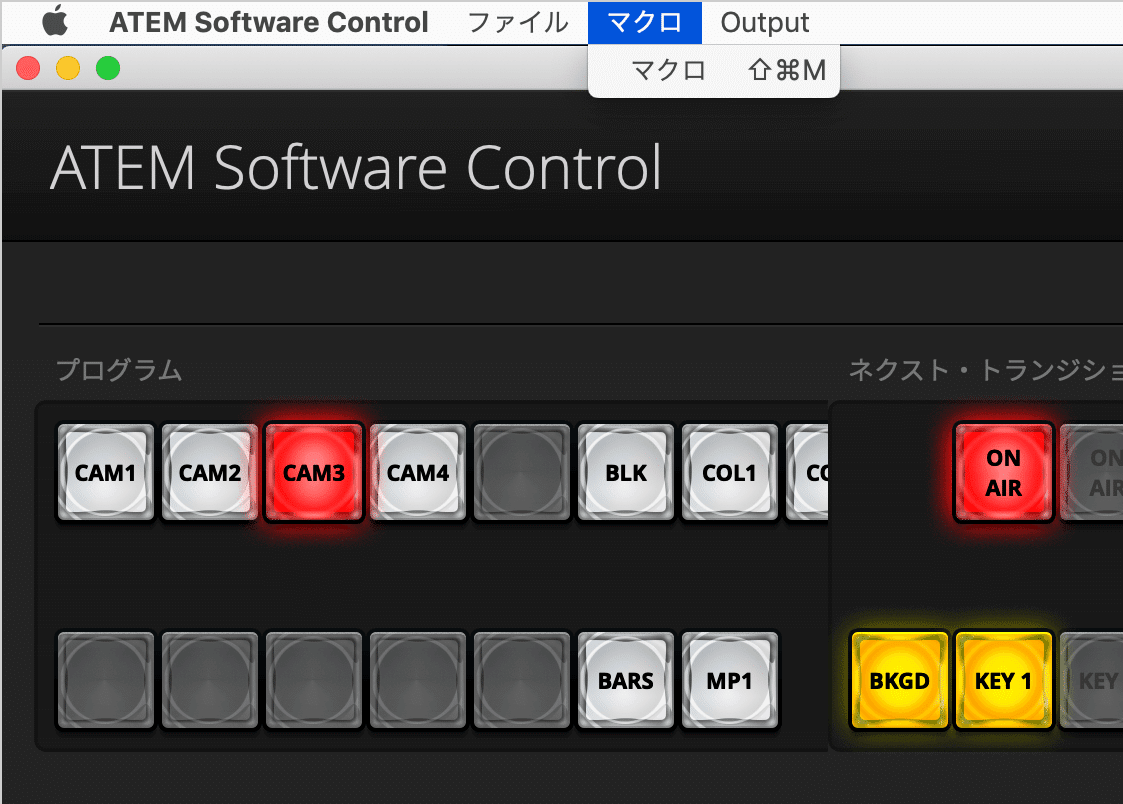Toggle the dimmed KEY button beside KEY 1

point(1092,680)
